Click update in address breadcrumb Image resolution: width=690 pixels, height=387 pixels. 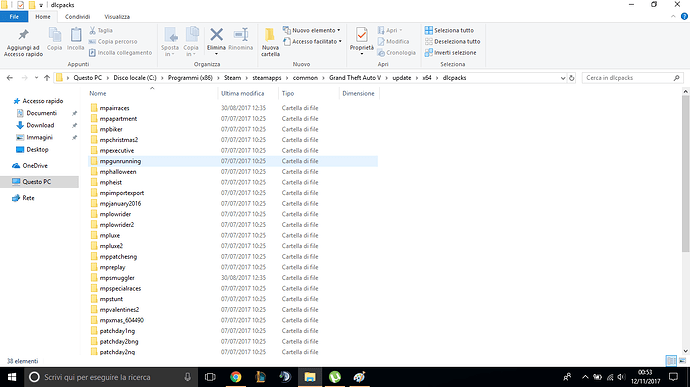coord(402,78)
